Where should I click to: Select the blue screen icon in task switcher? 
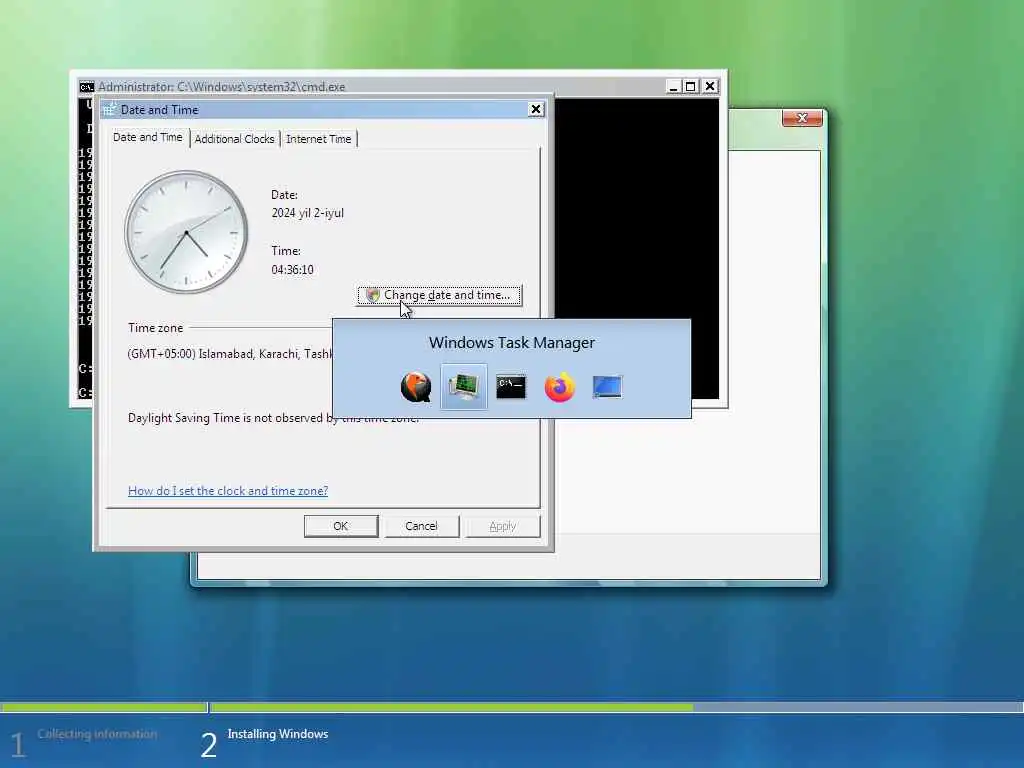pos(607,387)
